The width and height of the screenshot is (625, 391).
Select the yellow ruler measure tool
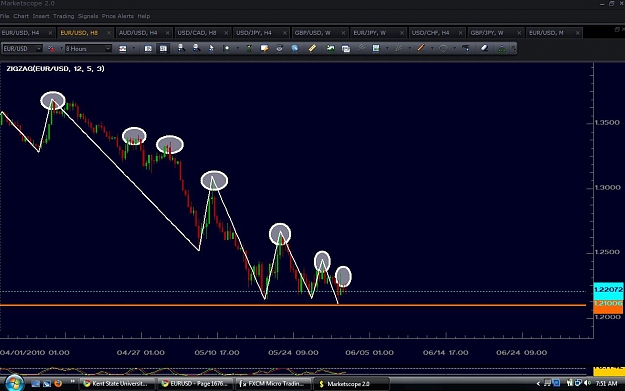(312, 48)
